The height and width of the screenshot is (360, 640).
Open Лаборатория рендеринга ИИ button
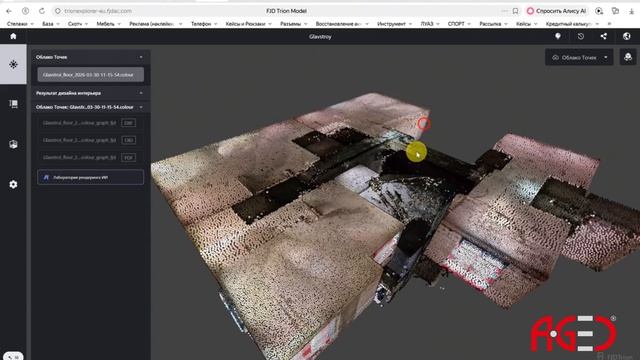(90, 177)
